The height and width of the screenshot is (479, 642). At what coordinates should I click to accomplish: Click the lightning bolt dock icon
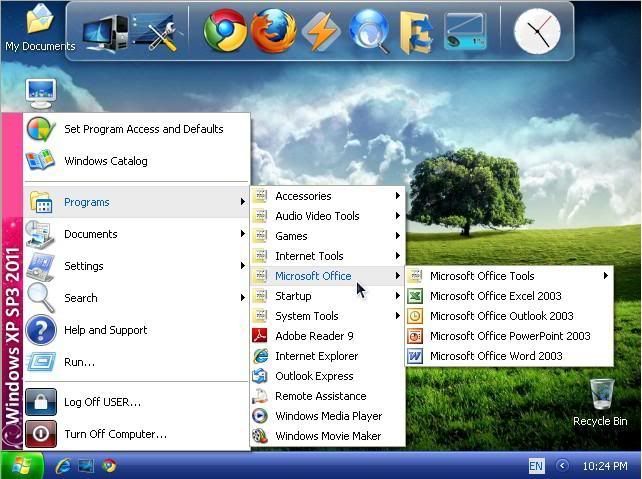[321, 32]
